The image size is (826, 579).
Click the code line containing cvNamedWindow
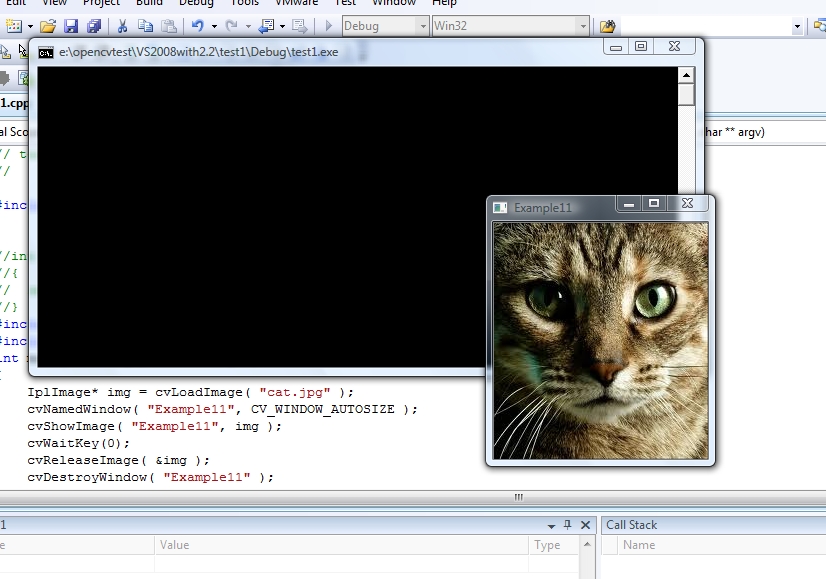(x=222, y=409)
